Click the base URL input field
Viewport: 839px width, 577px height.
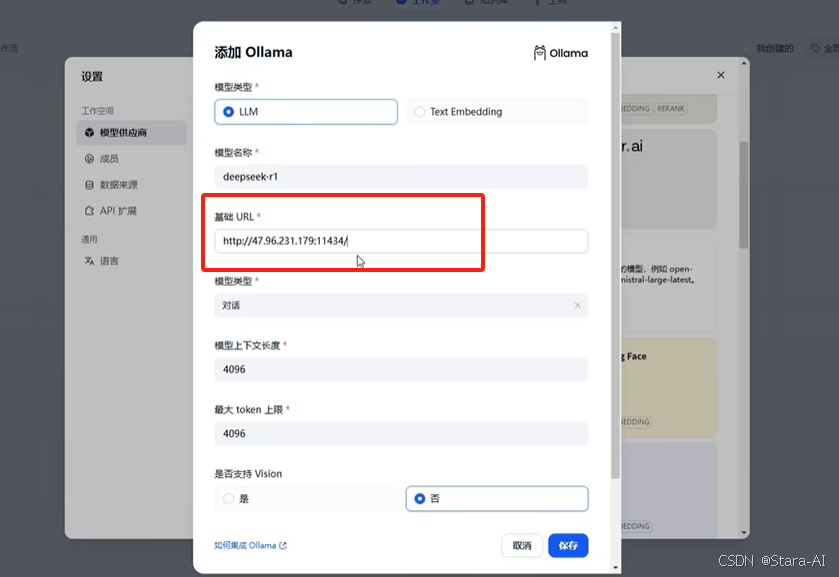(x=401, y=241)
